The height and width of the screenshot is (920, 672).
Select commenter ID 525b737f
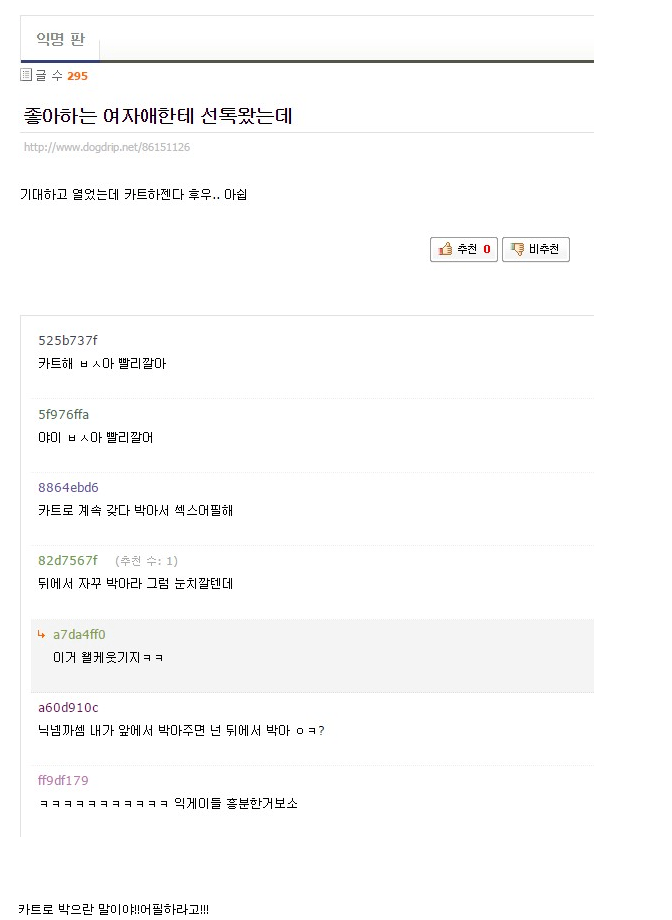tap(68, 341)
